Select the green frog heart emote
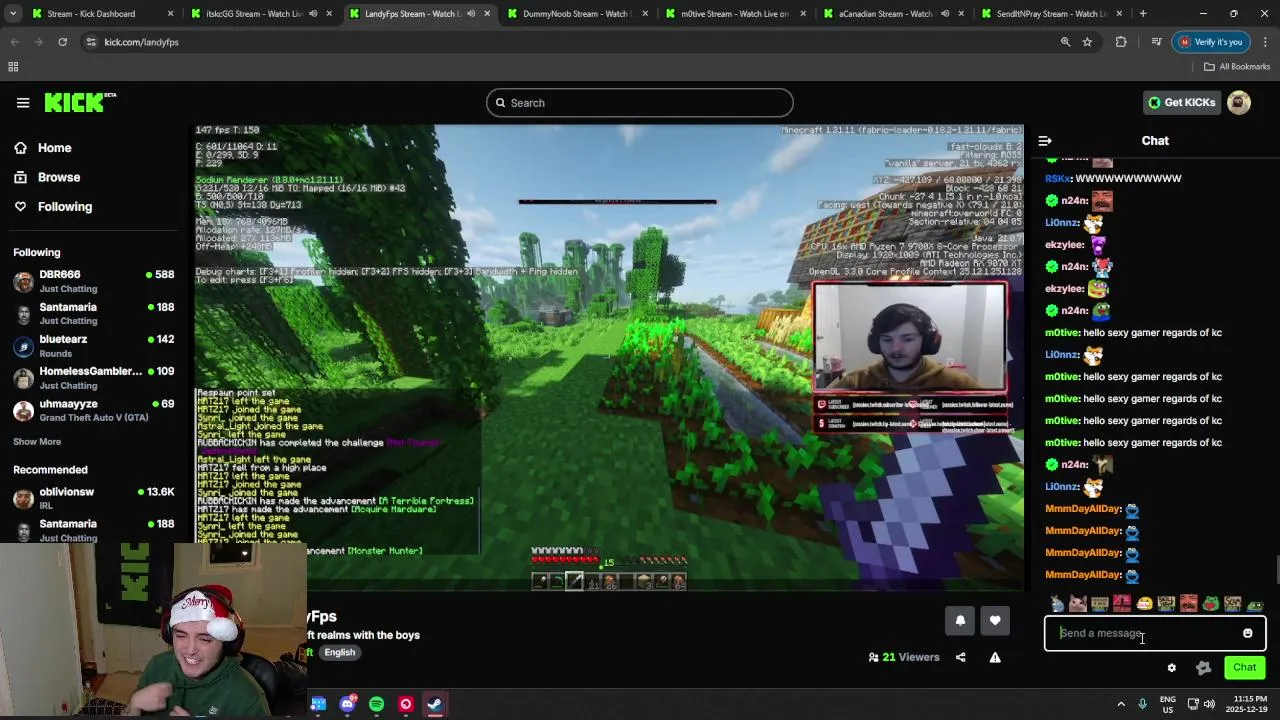Viewport: 1280px width, 720px height. 1210,604
